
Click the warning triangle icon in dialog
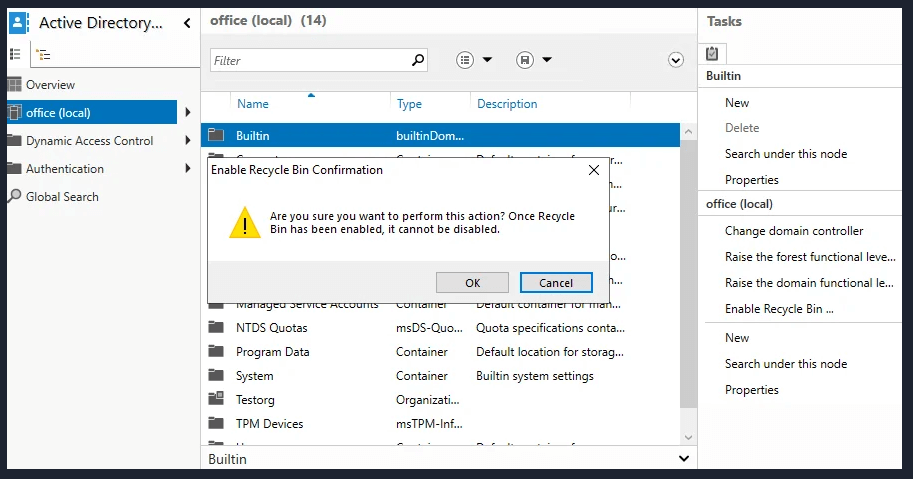click(245, 222)
